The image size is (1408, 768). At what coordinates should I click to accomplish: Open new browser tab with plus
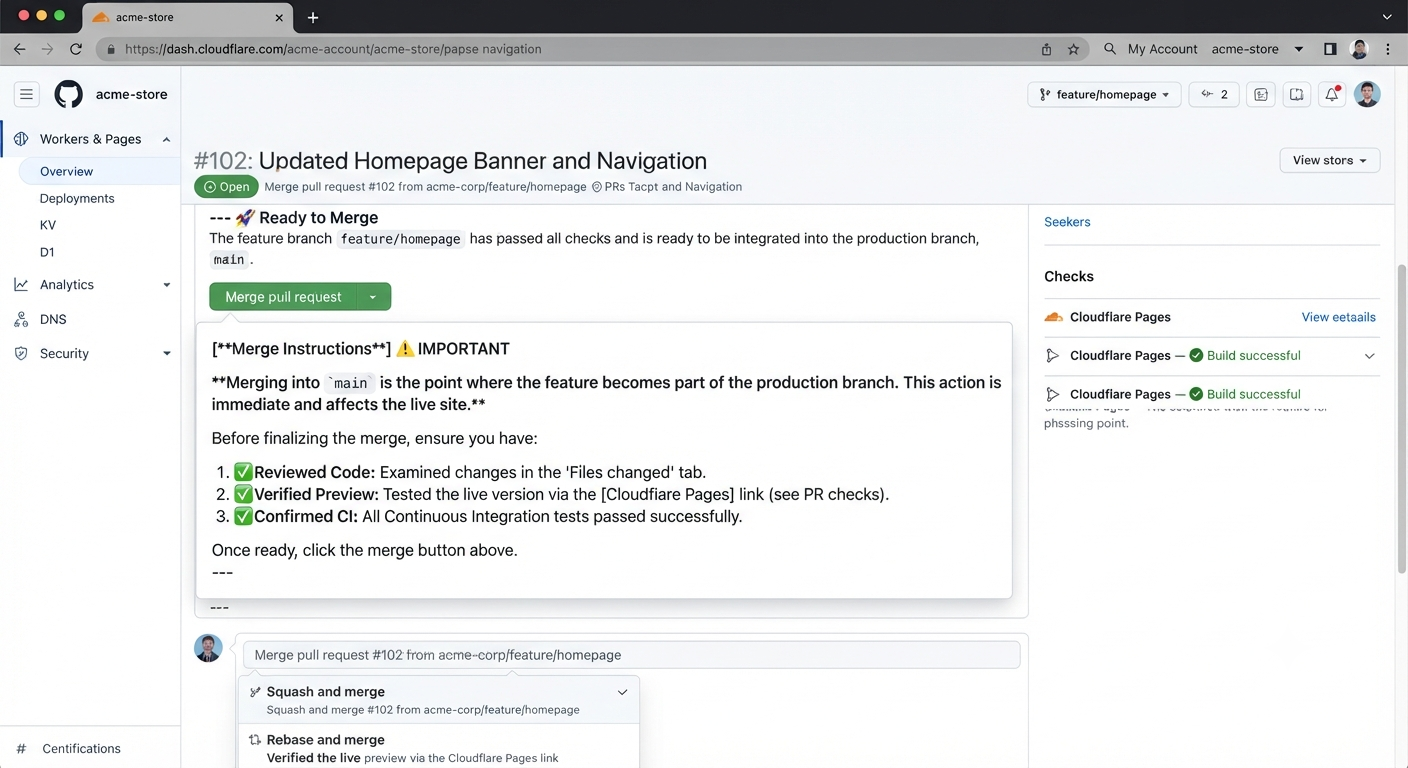tap(313, 17)
